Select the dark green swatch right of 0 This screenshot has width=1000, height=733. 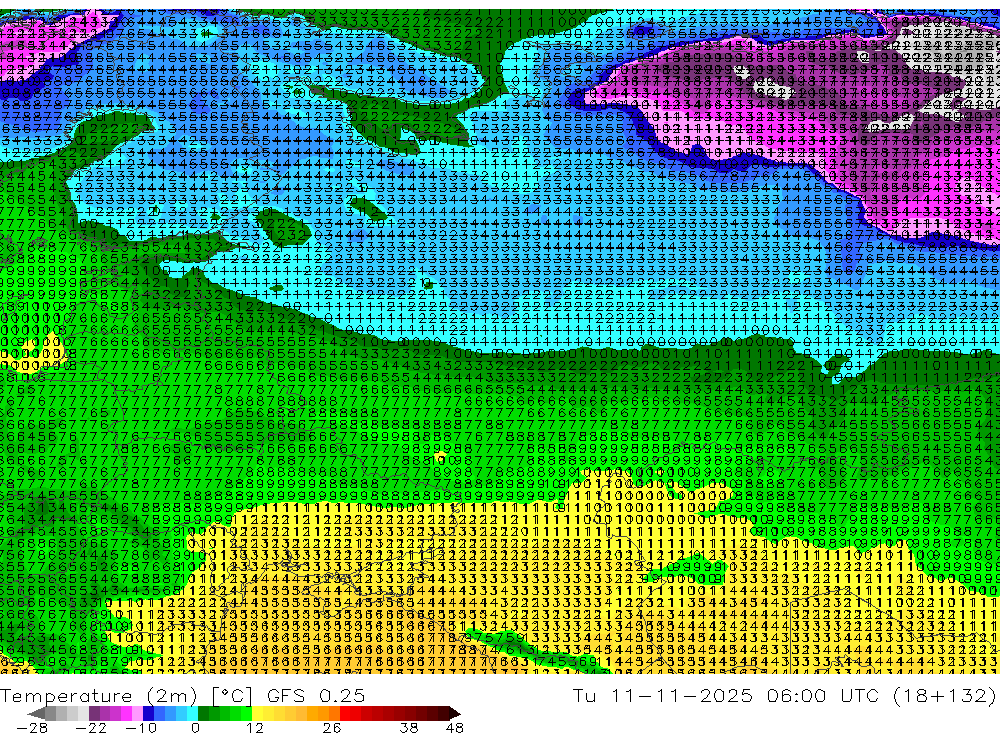[203, 713]
